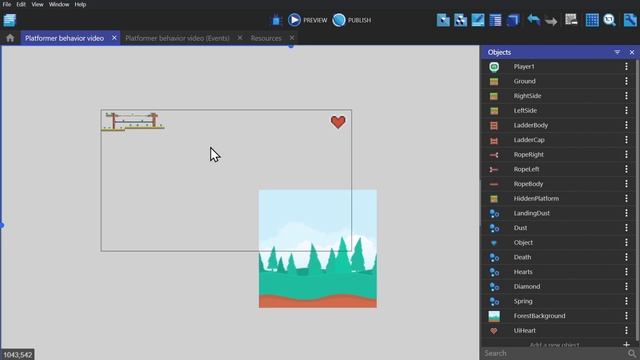This screenshot has width=640, height=360.
Task: Select the LeftSide object in list
Action: click(558, 111)
